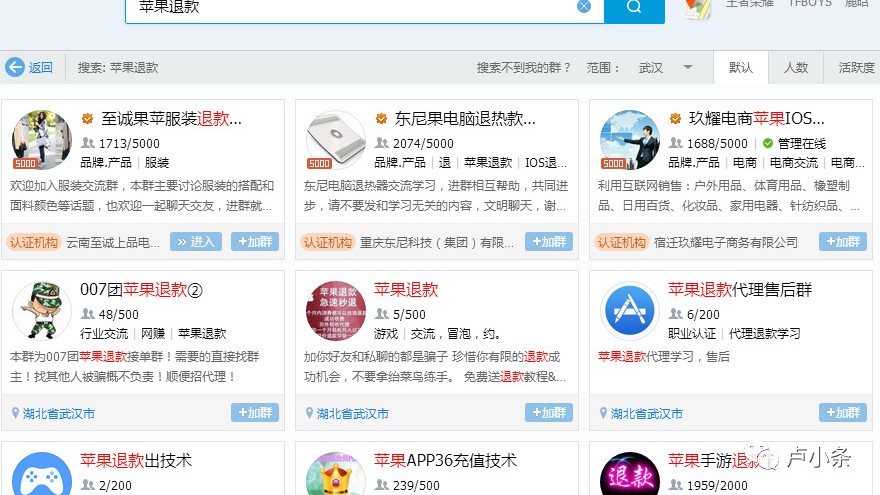Image resolution: width=880 pixels, height=495 pixels.
Task: Click +加群 on 007团苹果退款② card
Action: (x=255, y=412)
